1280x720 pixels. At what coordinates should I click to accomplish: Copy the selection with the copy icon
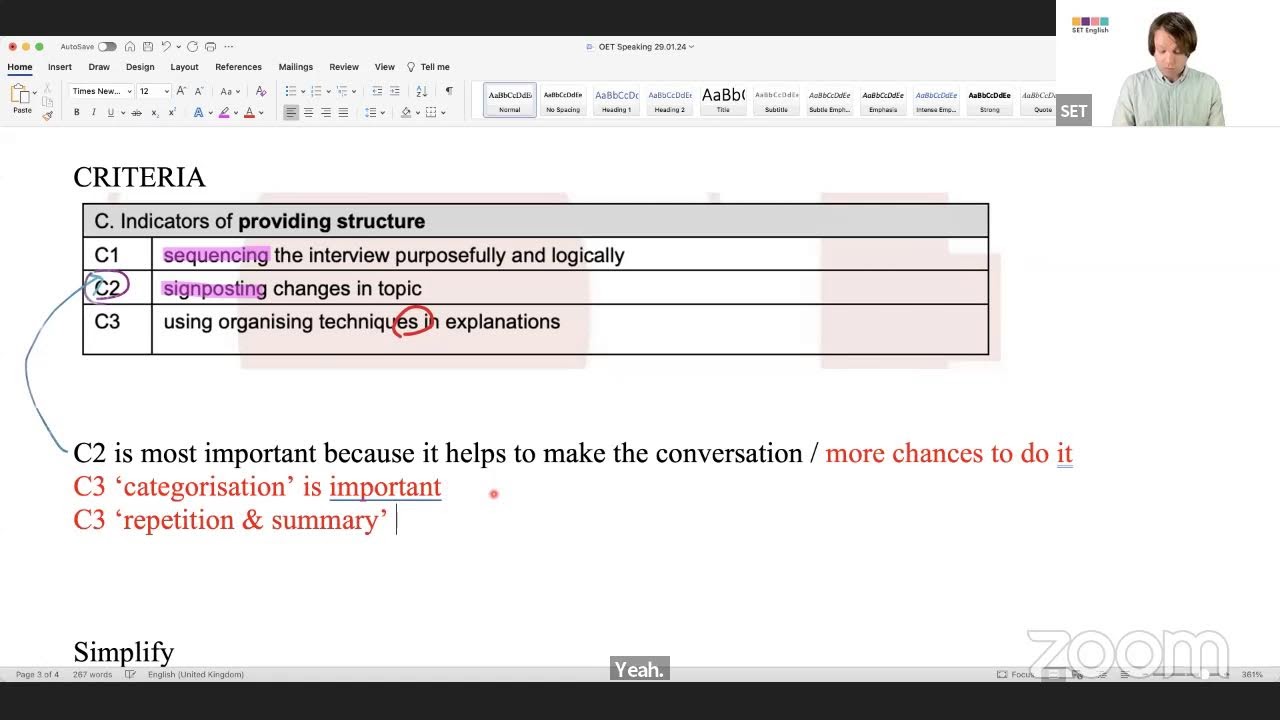coord(47,102)
